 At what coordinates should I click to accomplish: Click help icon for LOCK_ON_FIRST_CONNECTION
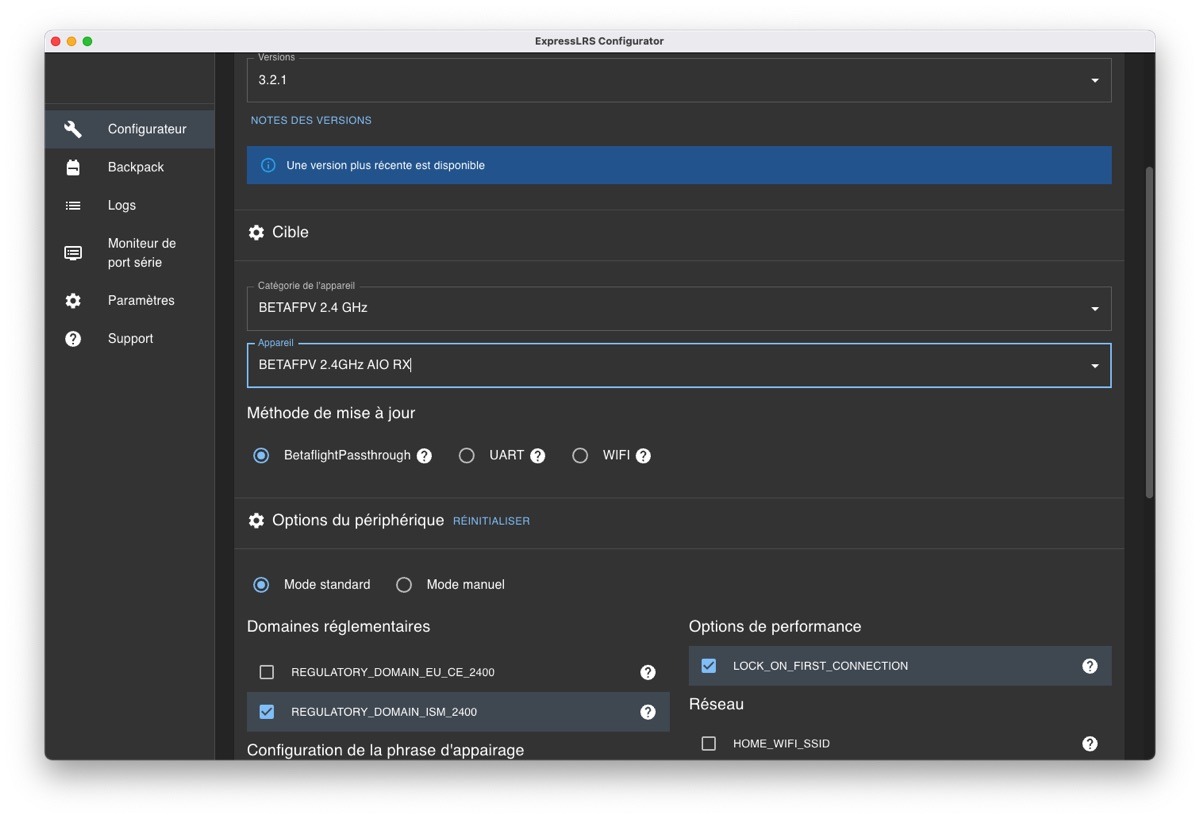[1090, 666]
